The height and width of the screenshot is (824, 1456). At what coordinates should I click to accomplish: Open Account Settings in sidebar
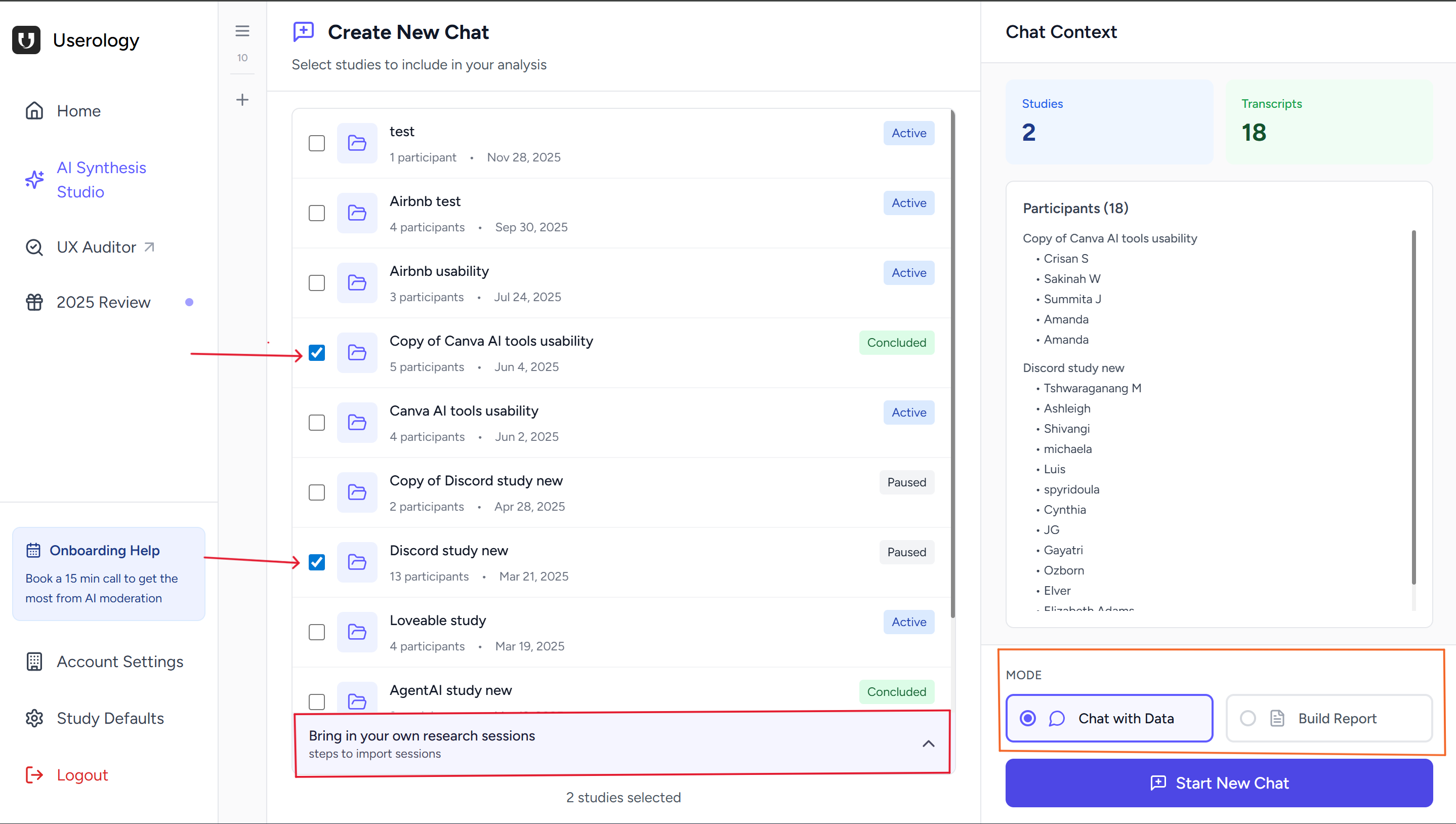(120, 662)
